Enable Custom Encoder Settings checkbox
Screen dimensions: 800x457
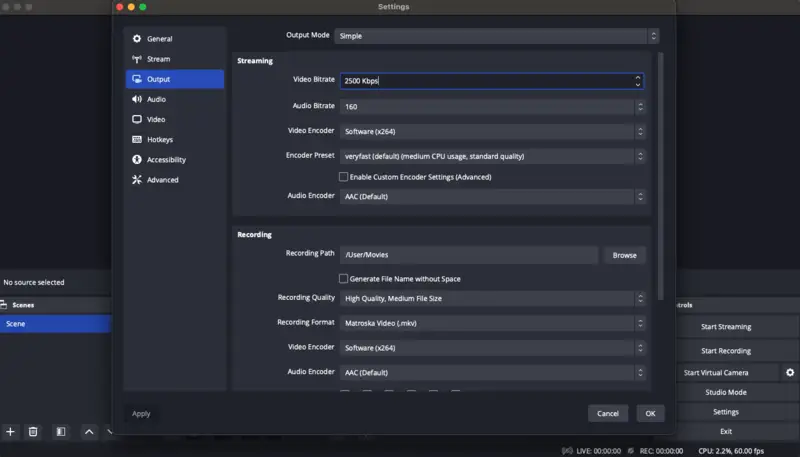click(x=343, y=177)
